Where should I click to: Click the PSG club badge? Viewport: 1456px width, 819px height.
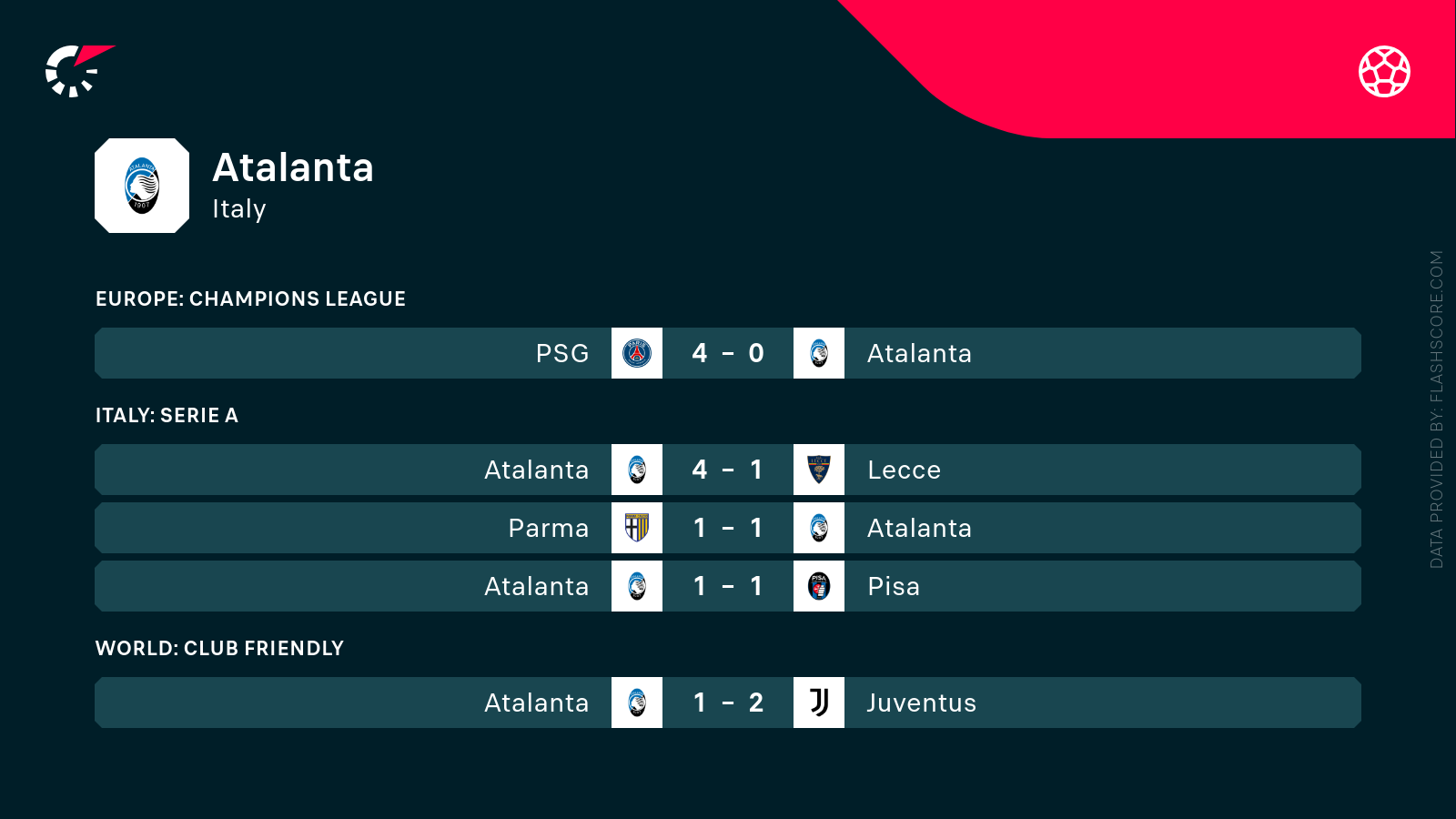(x=637, y=353)
